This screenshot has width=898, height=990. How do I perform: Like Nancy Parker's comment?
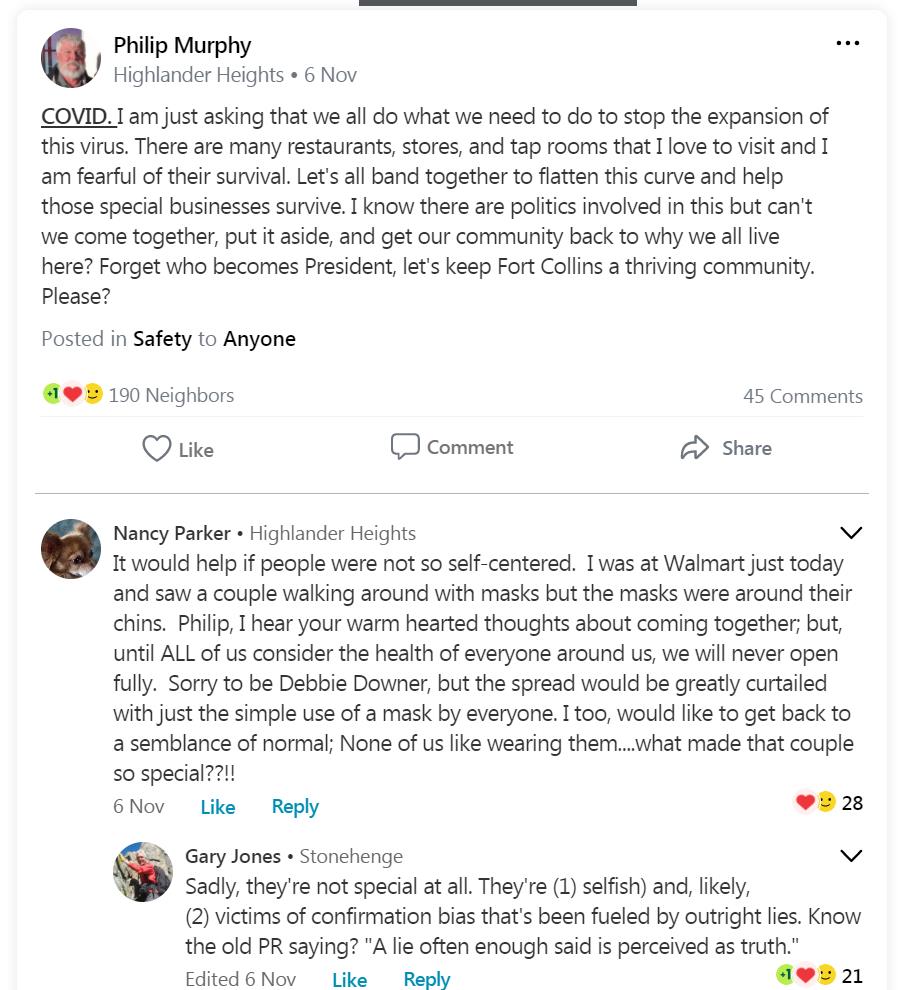pos(217,807)
